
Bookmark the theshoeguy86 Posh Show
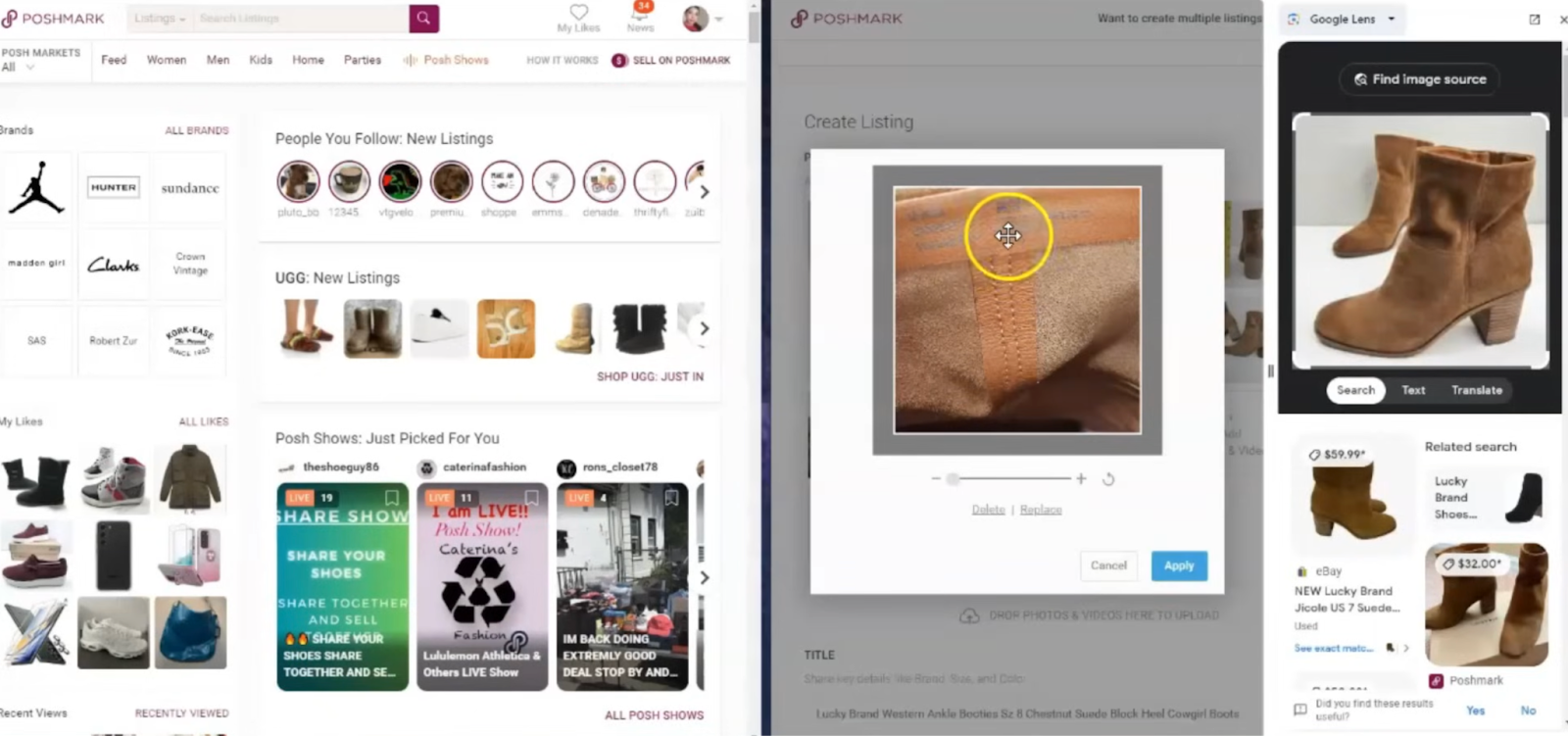tap(392, 498)
